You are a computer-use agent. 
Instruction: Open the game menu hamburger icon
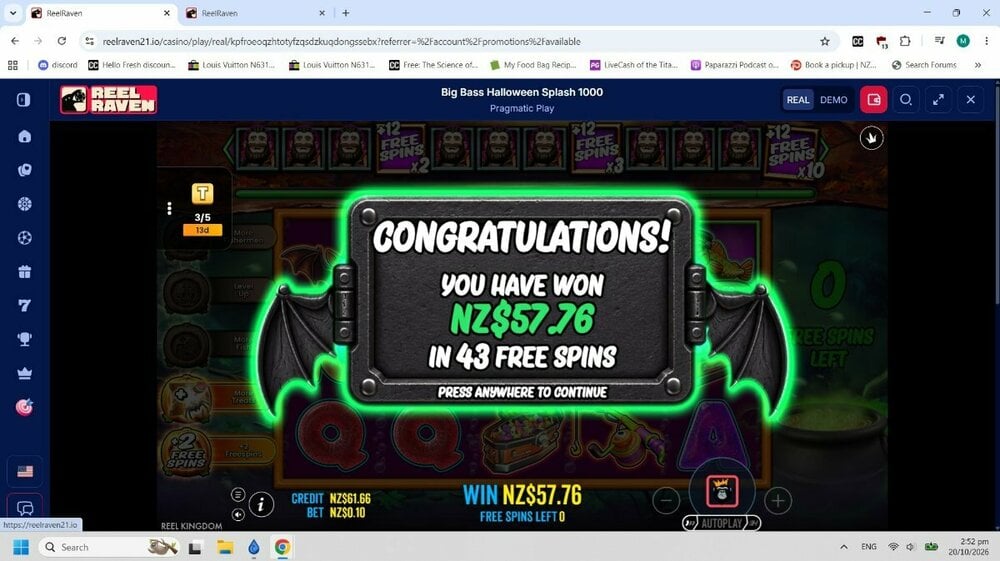click(x=238, y=494)
